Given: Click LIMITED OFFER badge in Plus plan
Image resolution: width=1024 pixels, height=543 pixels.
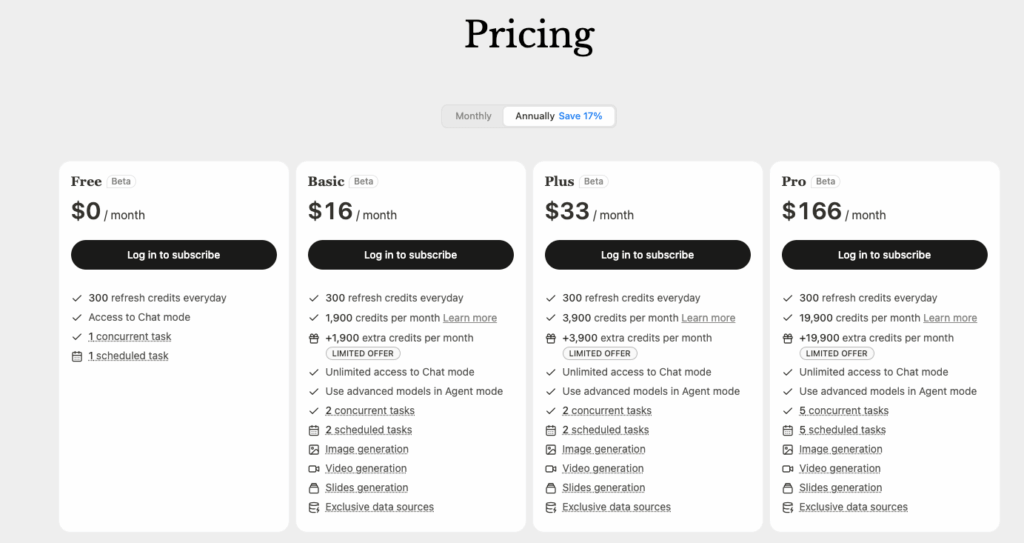Looking at the screenshot, I should [600, 354].
